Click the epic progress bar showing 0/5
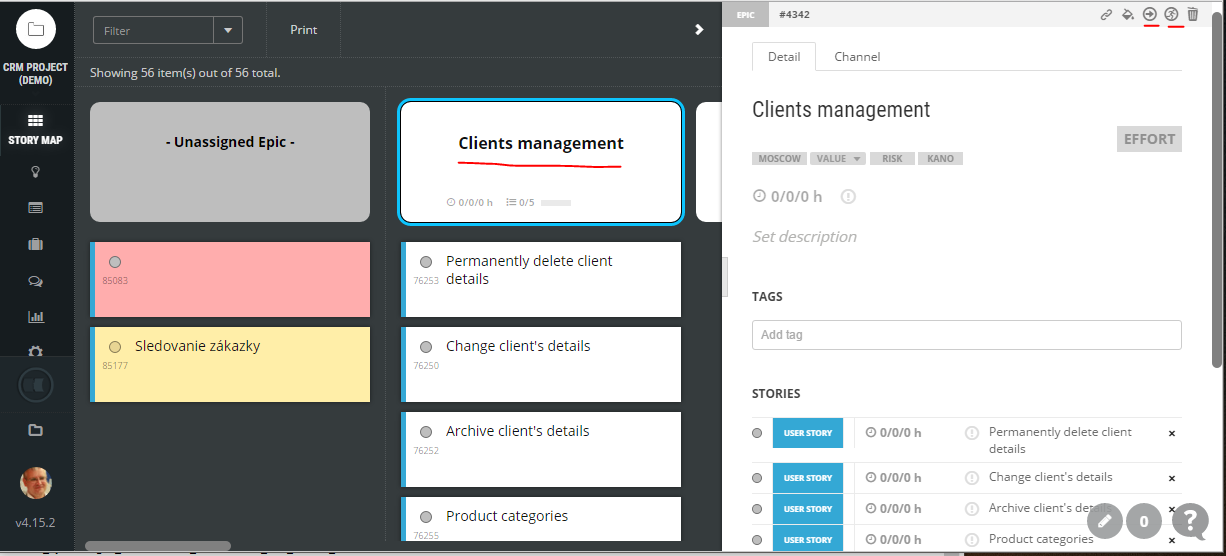This screenshot has height=556, width=1226. coord(555,203)
